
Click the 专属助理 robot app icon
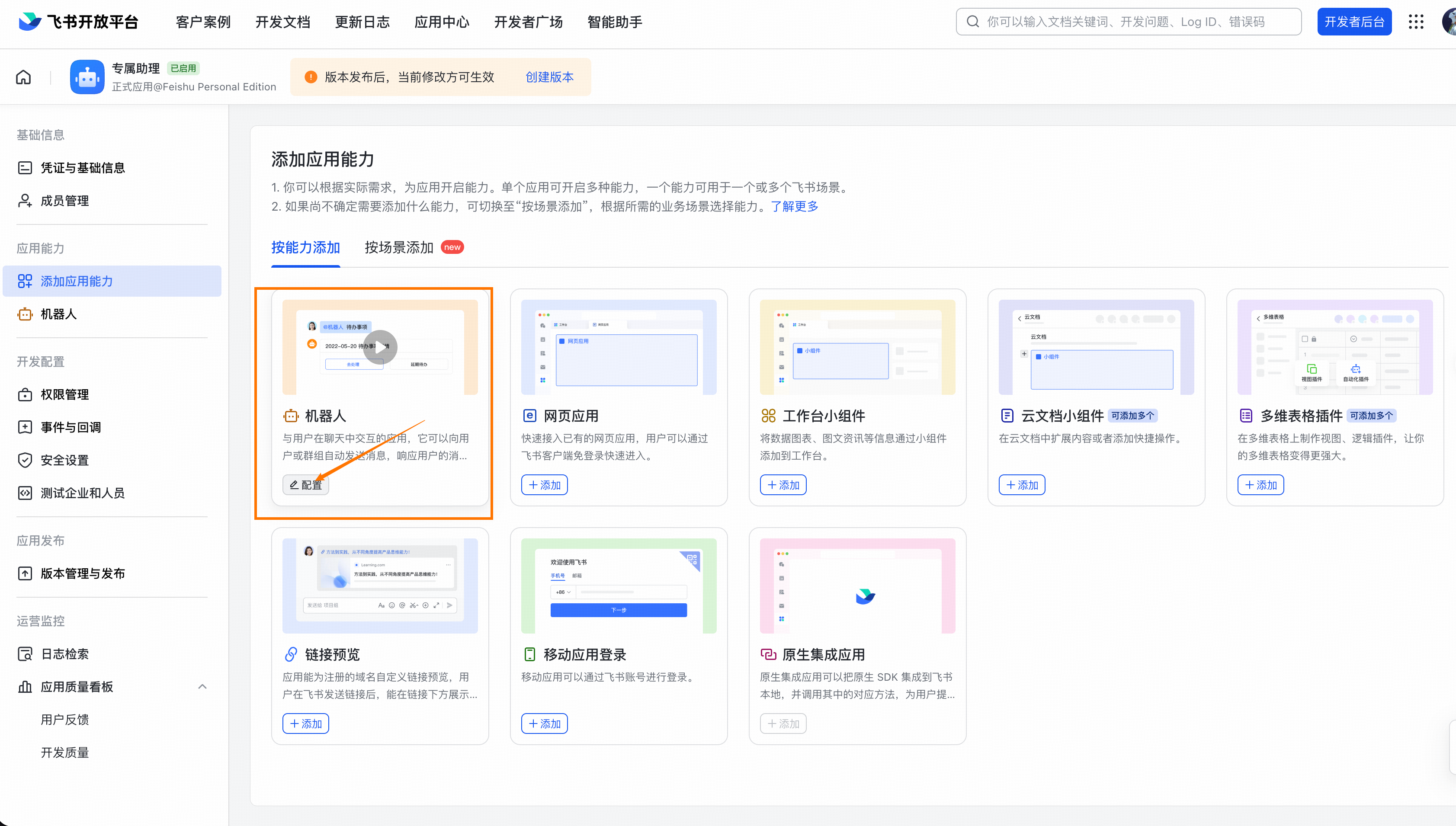(x=87, y=77)
